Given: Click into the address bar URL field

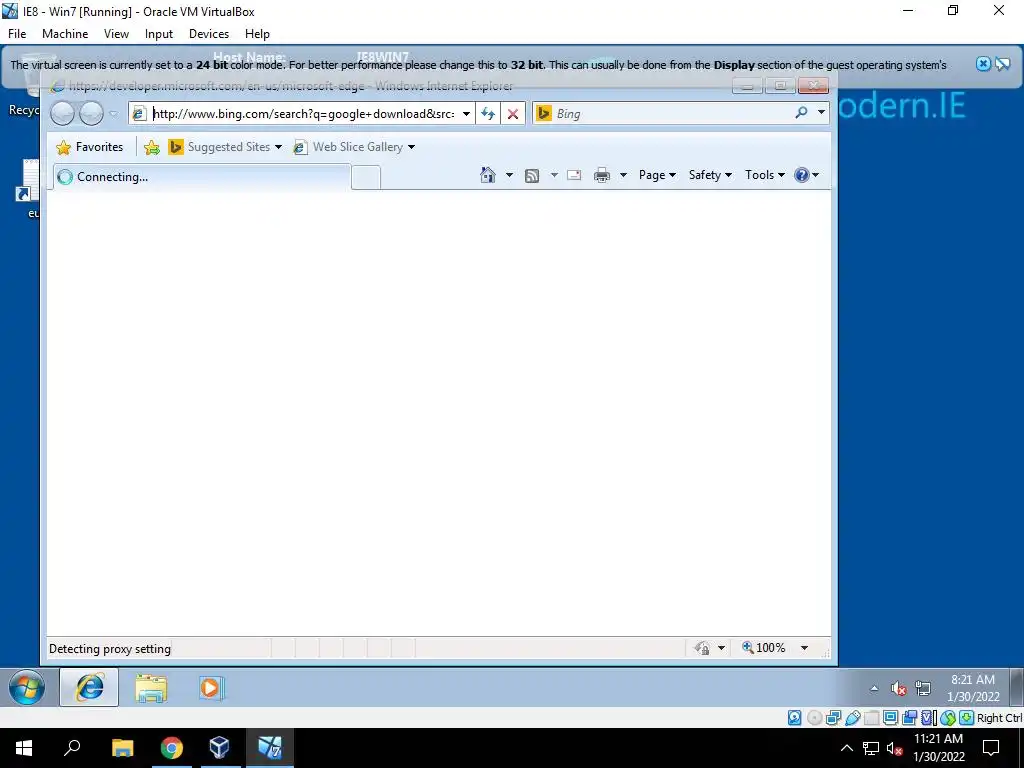Looking at the screenshot, I should 303,114.
